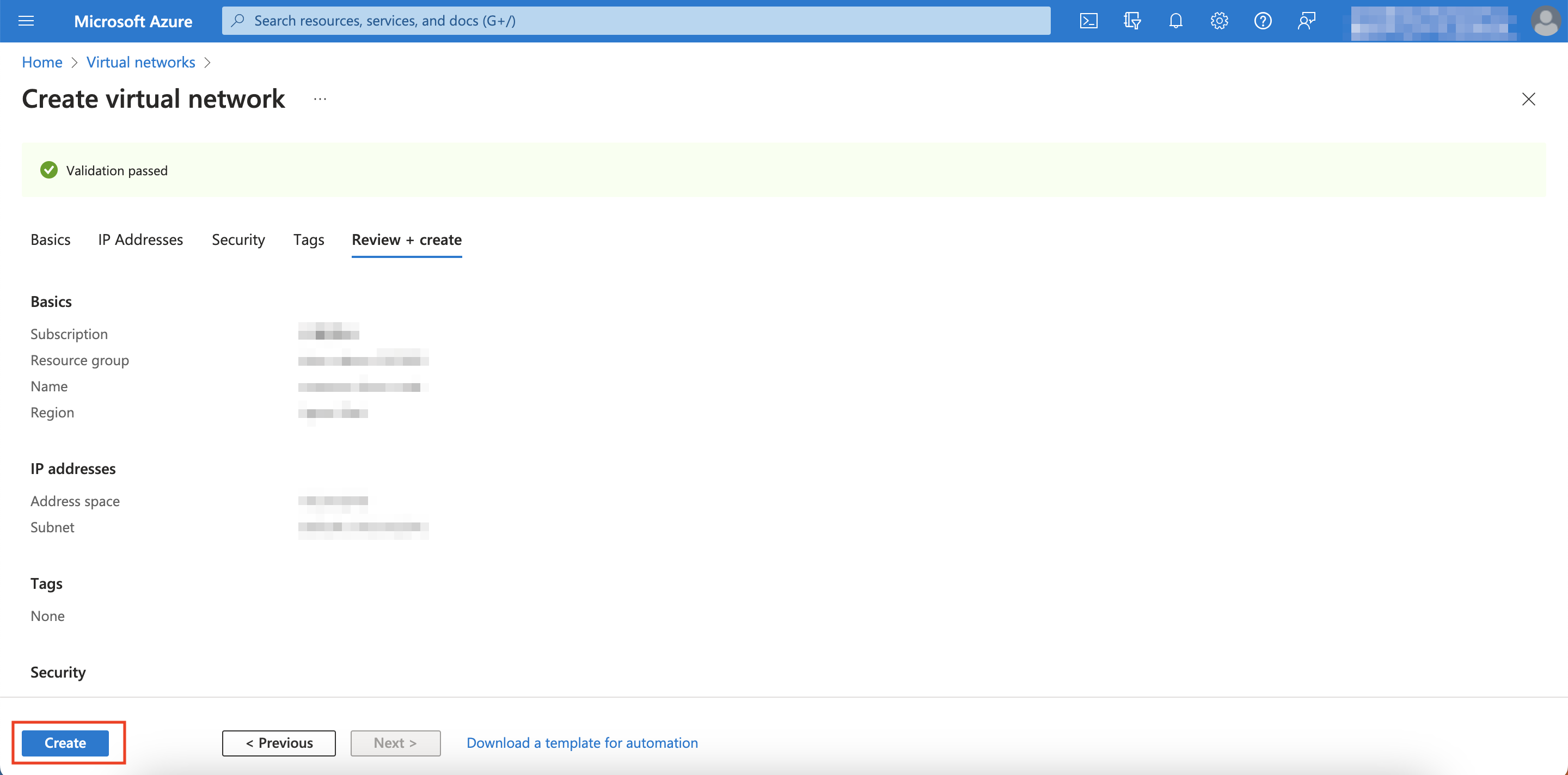Viewport: 1568px width, 775px height.
Task: Switch to the Basics tab
Action: [x=50, y=239]
